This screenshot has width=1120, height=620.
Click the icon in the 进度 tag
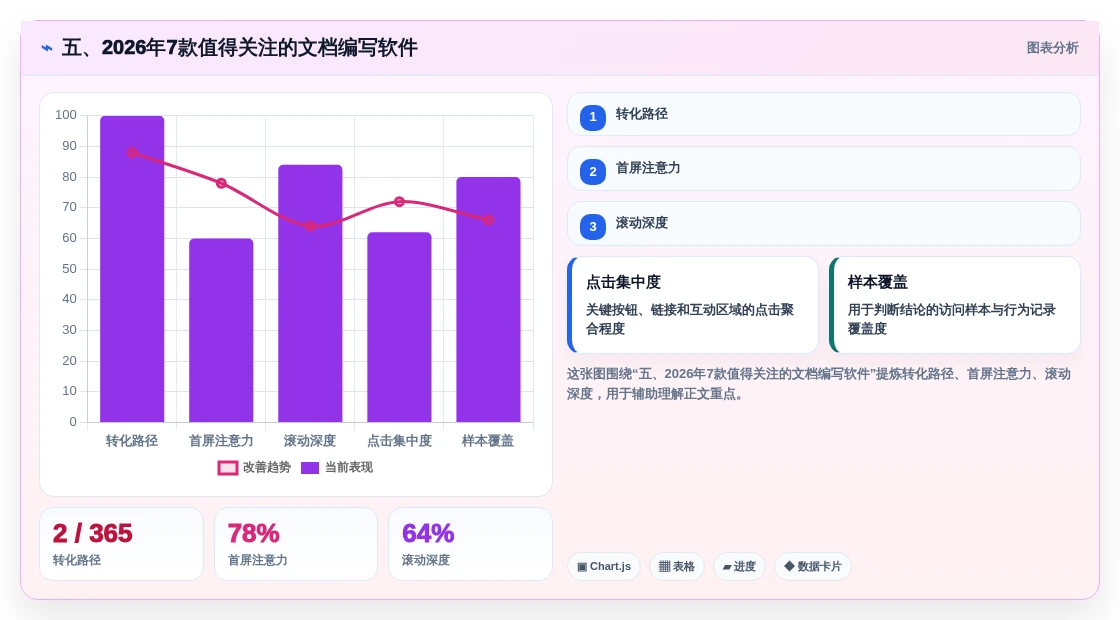(726, 567)
